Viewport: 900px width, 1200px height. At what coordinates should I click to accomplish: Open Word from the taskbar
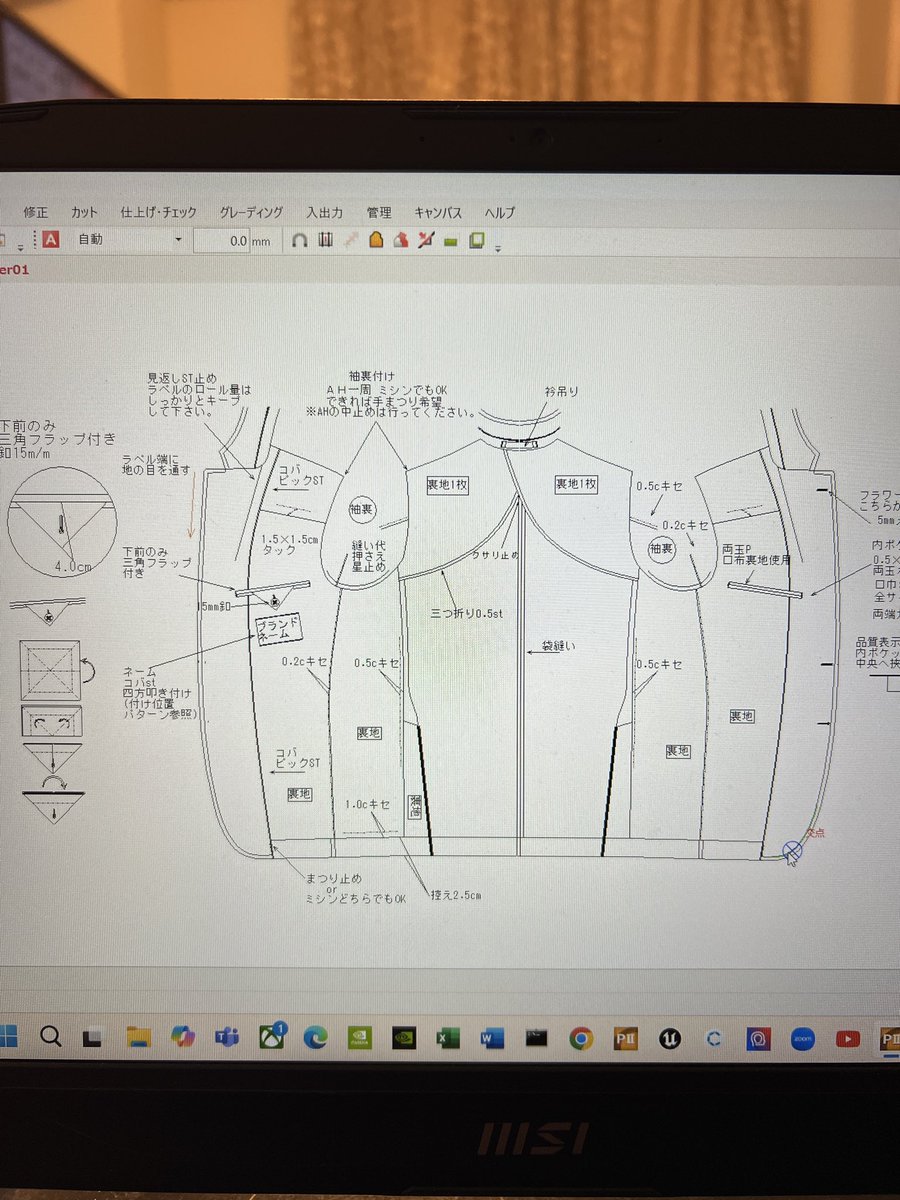click(492, 1038)
